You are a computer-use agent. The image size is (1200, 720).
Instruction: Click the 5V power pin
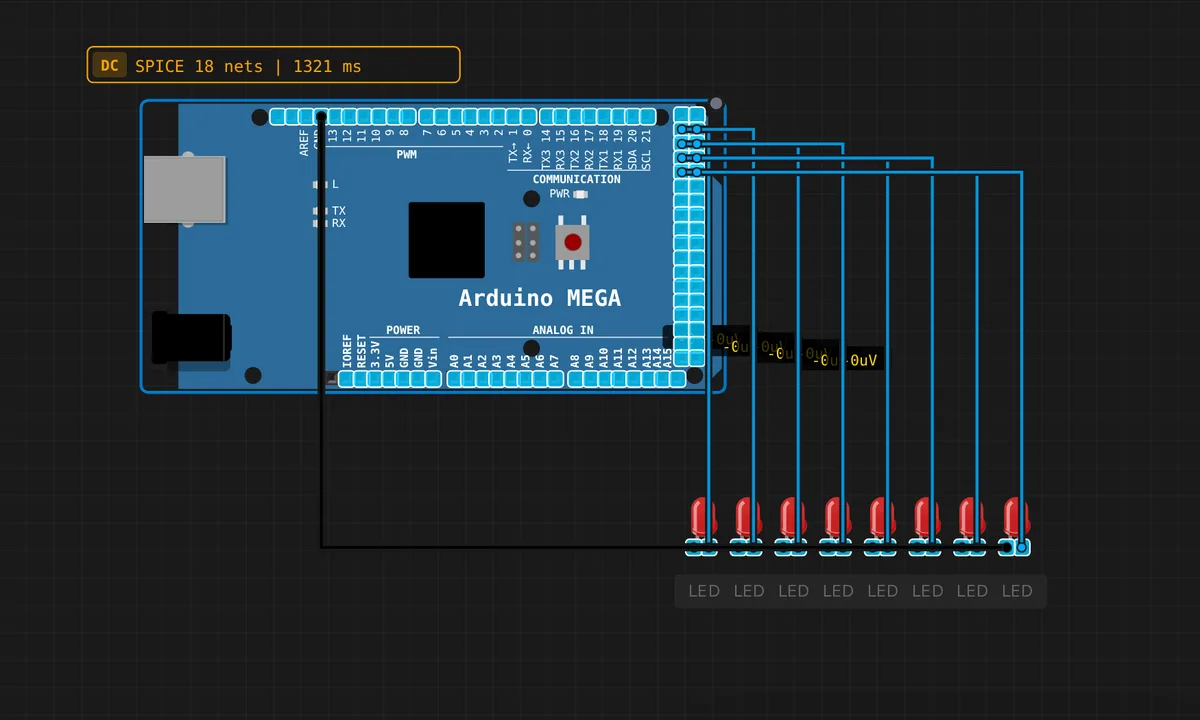[389, 379]
